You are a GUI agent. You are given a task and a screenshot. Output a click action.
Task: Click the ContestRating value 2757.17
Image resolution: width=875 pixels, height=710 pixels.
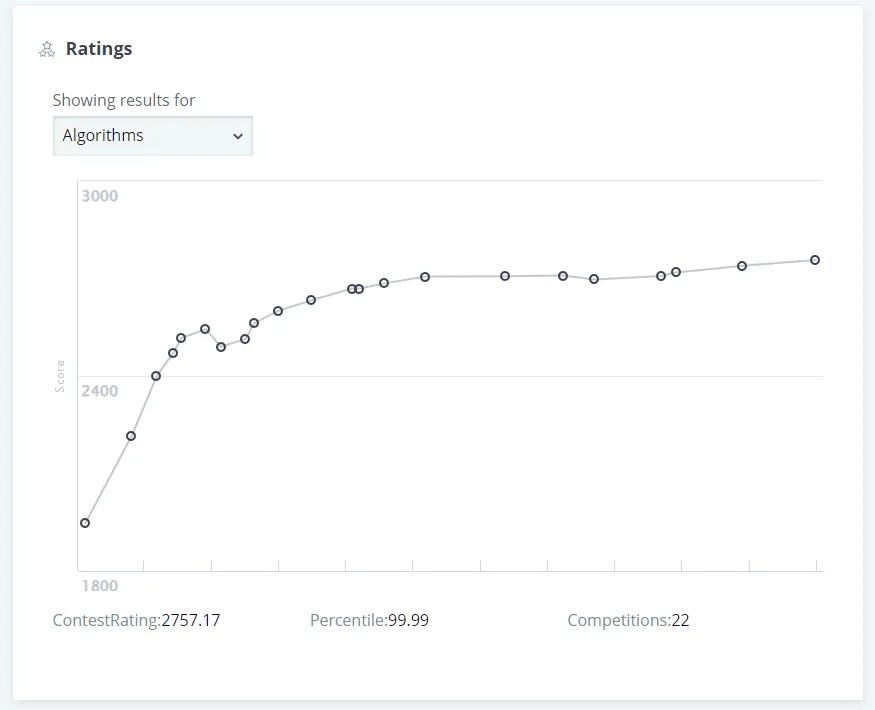(191, 620)
